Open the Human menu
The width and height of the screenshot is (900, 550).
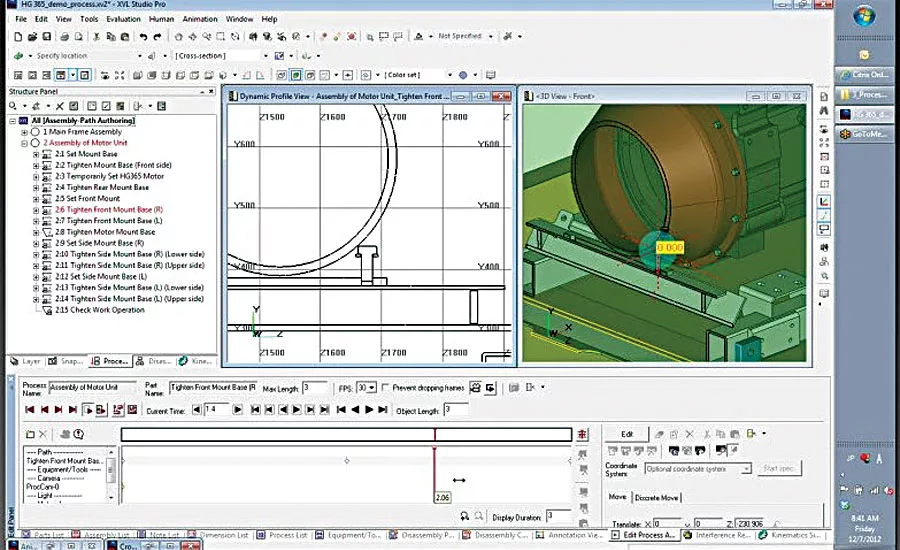[x=161, y=19]
